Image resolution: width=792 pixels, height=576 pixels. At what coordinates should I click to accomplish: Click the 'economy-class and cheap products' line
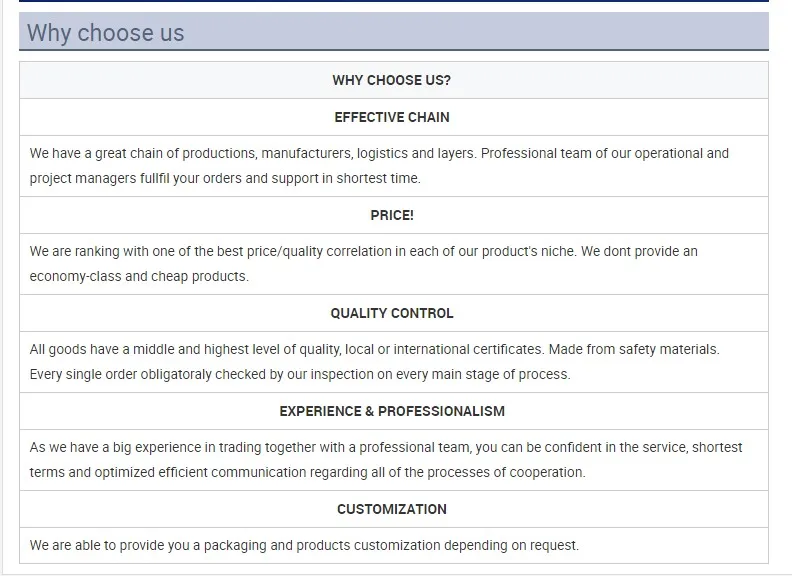[x=139, y=277]
